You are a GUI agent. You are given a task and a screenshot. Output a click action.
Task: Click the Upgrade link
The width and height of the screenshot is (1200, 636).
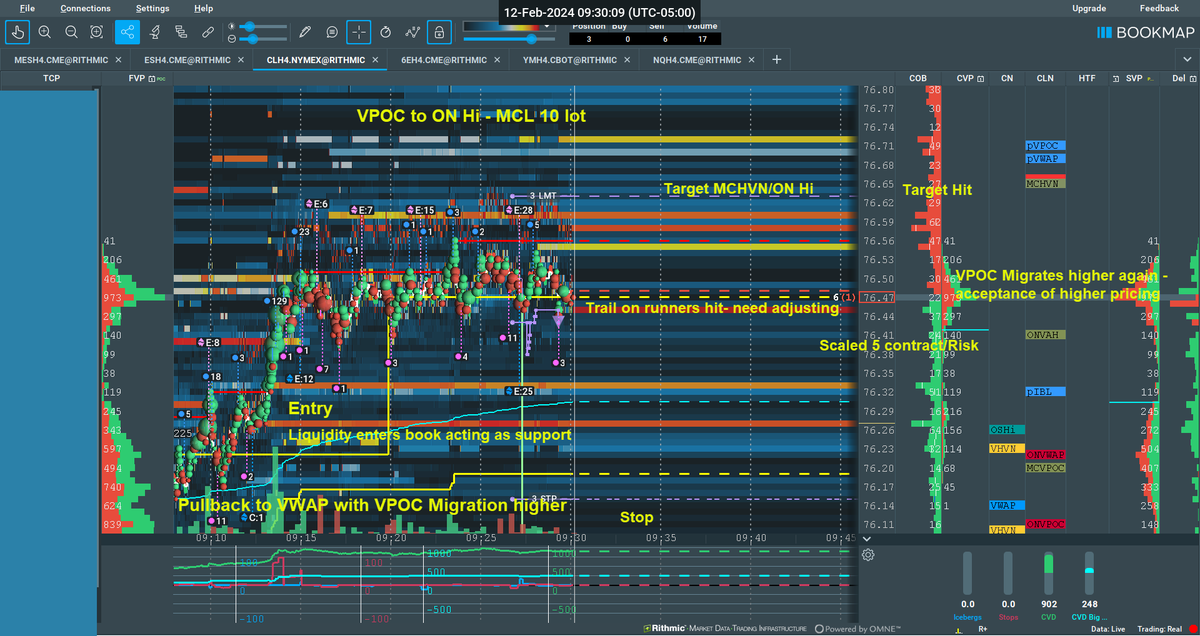(x=1089, y=8)
